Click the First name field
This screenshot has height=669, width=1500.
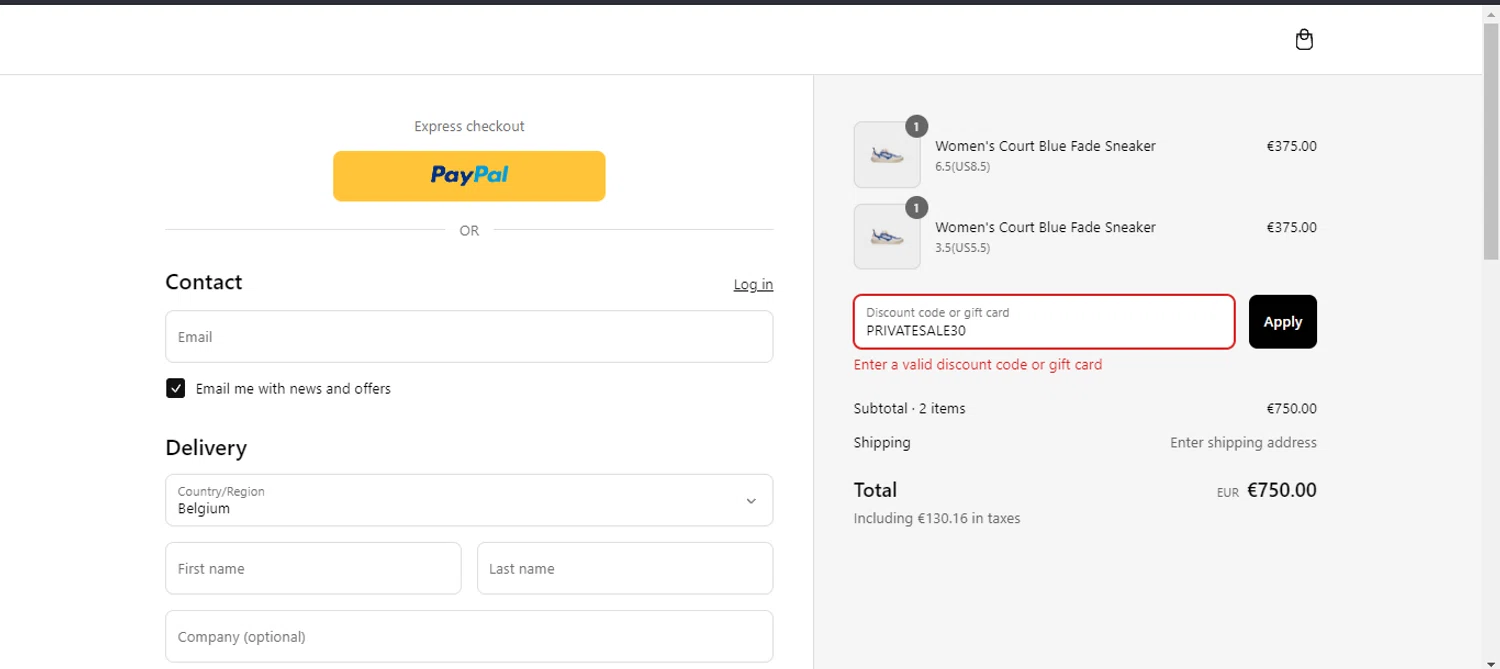tap(313, 568)
